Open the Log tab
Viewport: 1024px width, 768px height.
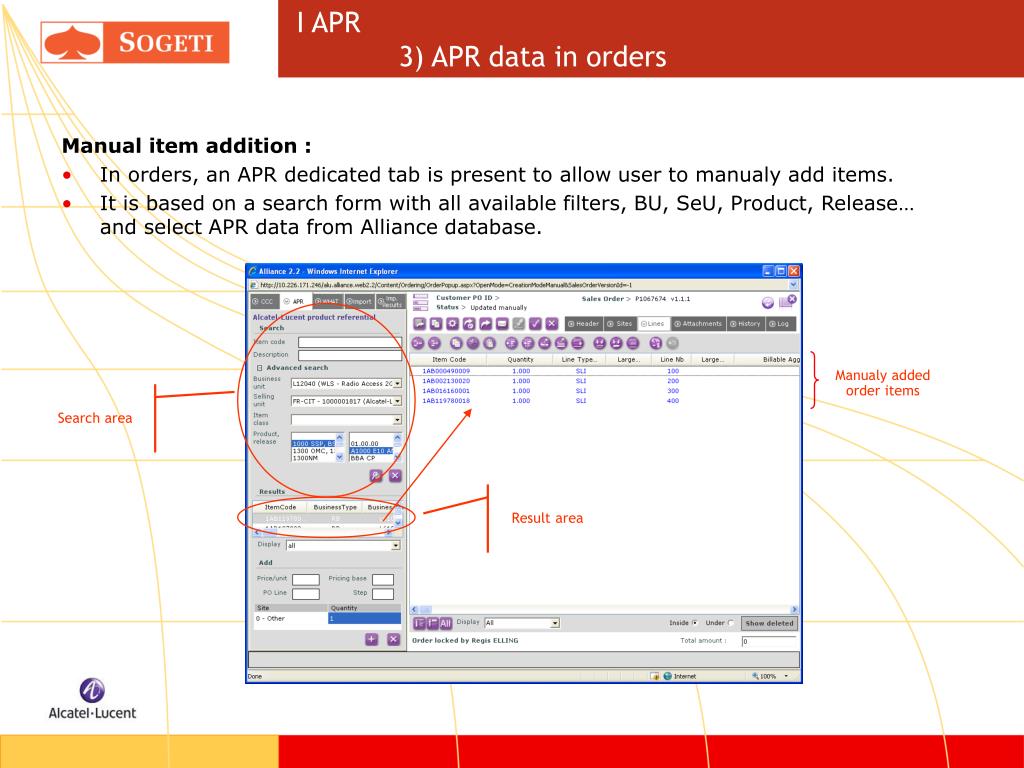(779, 323)
